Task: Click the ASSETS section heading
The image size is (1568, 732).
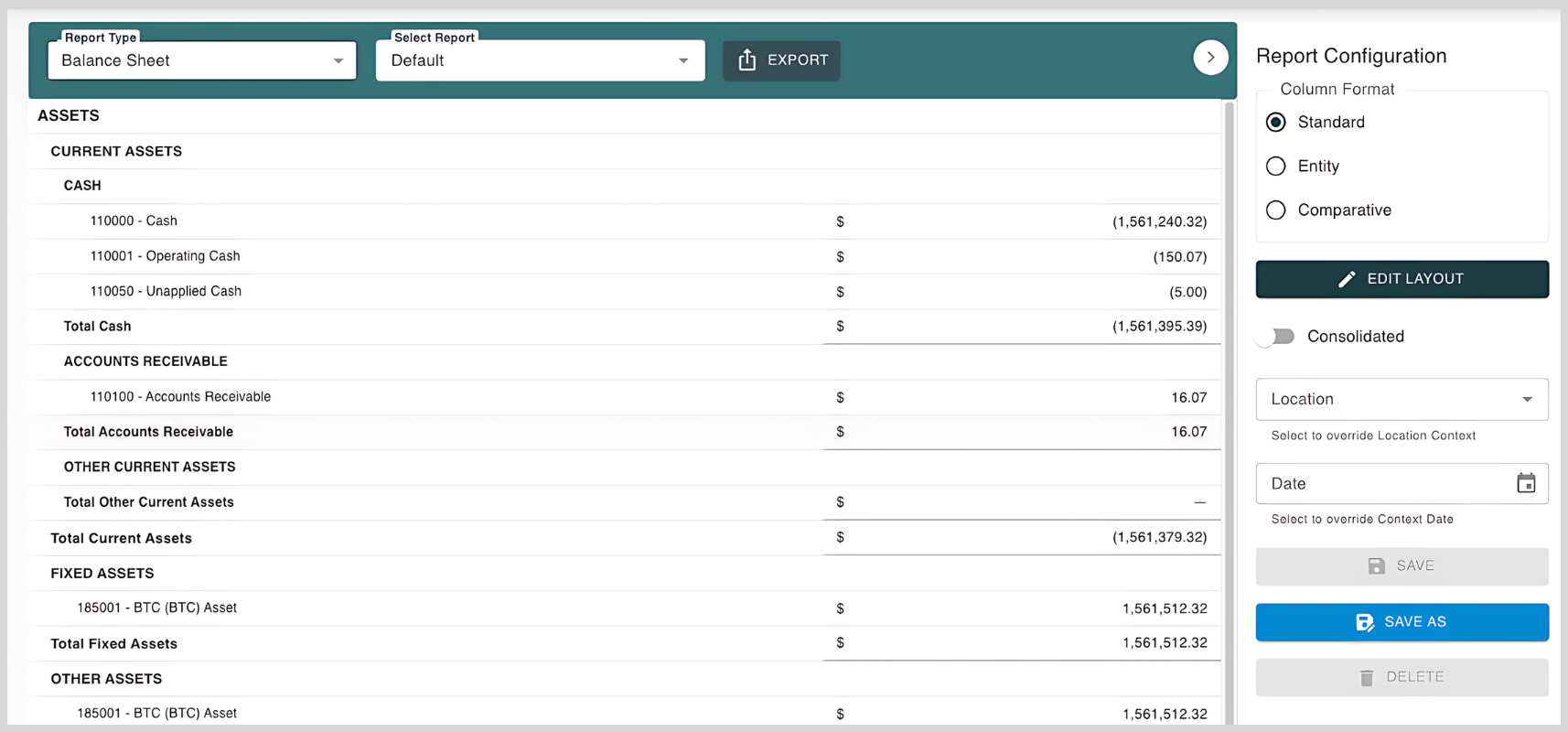Action: point(69,115)
